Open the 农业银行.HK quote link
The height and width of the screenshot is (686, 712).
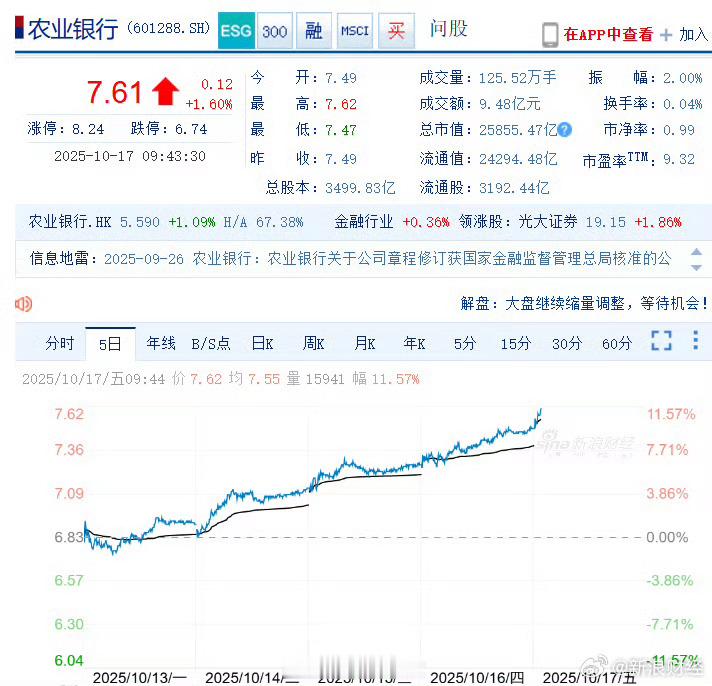pos(70,222)
